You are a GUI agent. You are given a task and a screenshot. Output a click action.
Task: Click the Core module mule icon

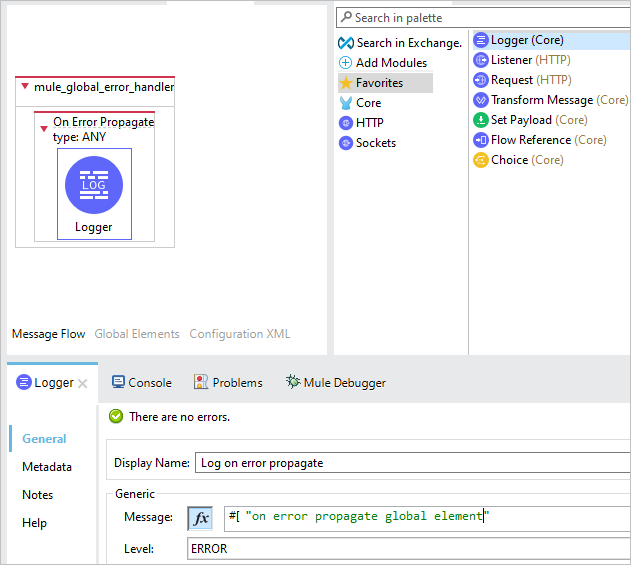(x=346, y=103)
